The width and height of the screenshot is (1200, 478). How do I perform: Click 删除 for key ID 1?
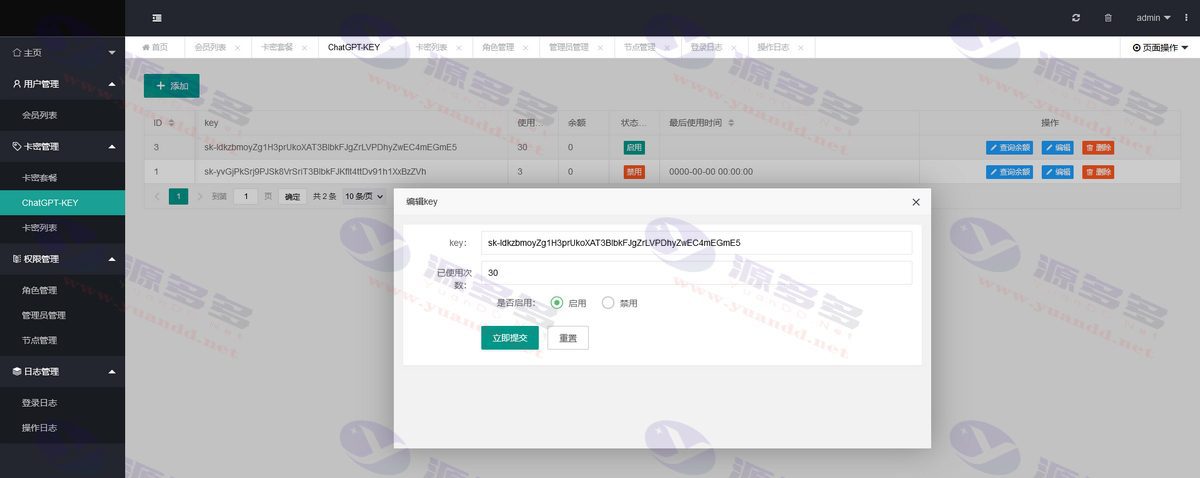pos(1098,172)
